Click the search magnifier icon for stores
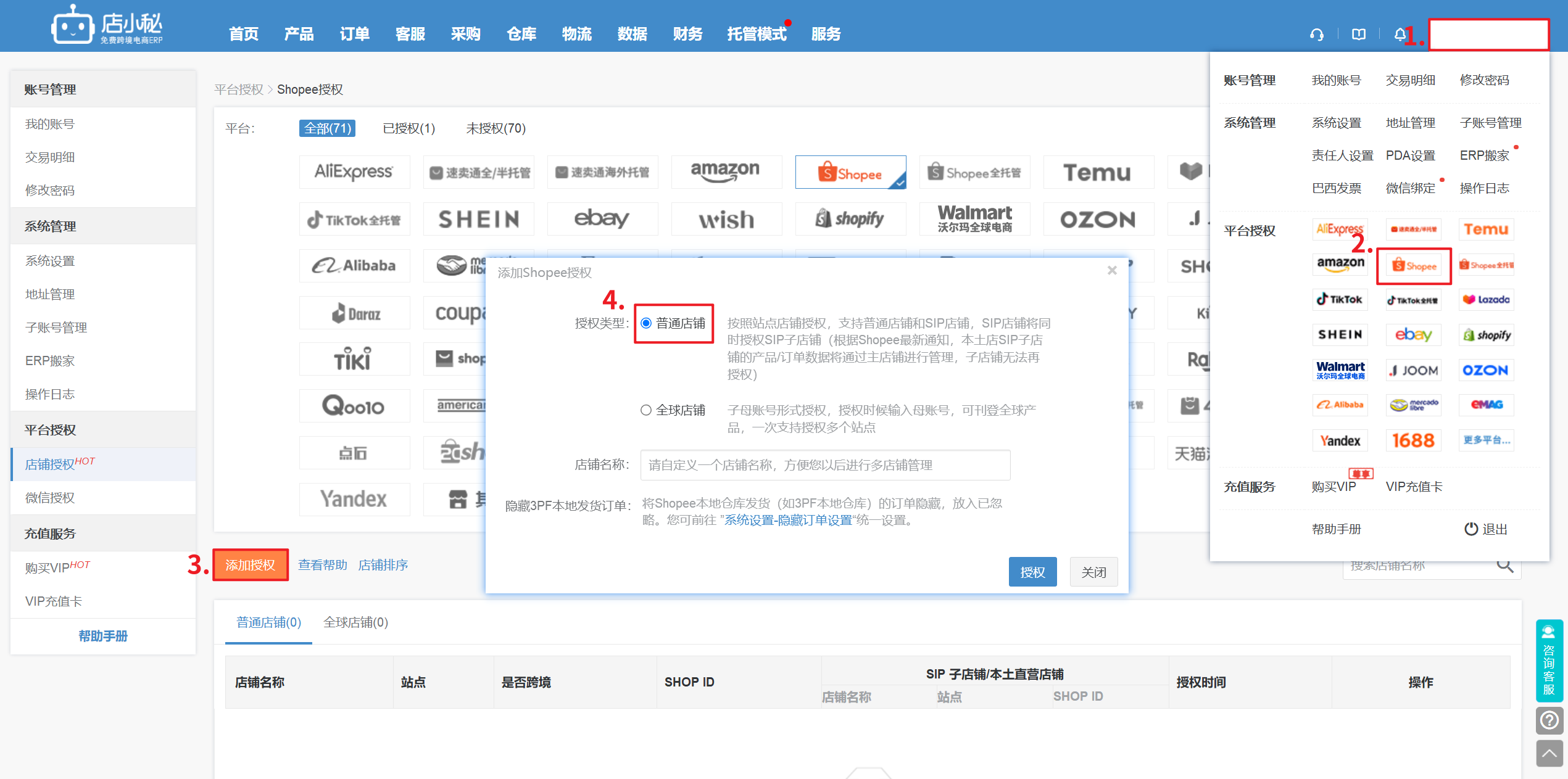The width and height of the screenshot is (1568, 779). tap(1504, 566)
